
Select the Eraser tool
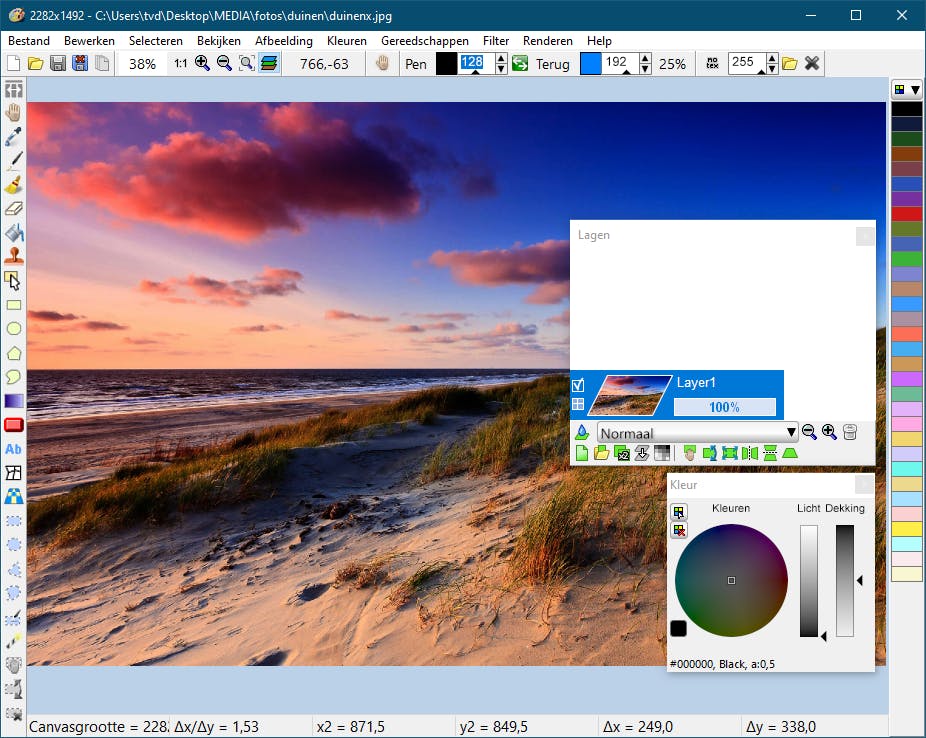pos(14,208)
